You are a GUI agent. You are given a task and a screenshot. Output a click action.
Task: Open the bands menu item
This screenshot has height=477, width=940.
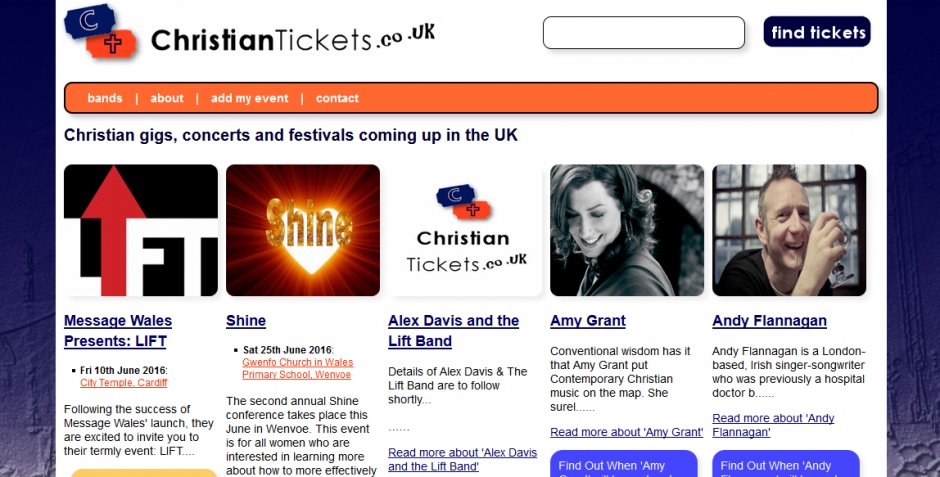(105, 98)
